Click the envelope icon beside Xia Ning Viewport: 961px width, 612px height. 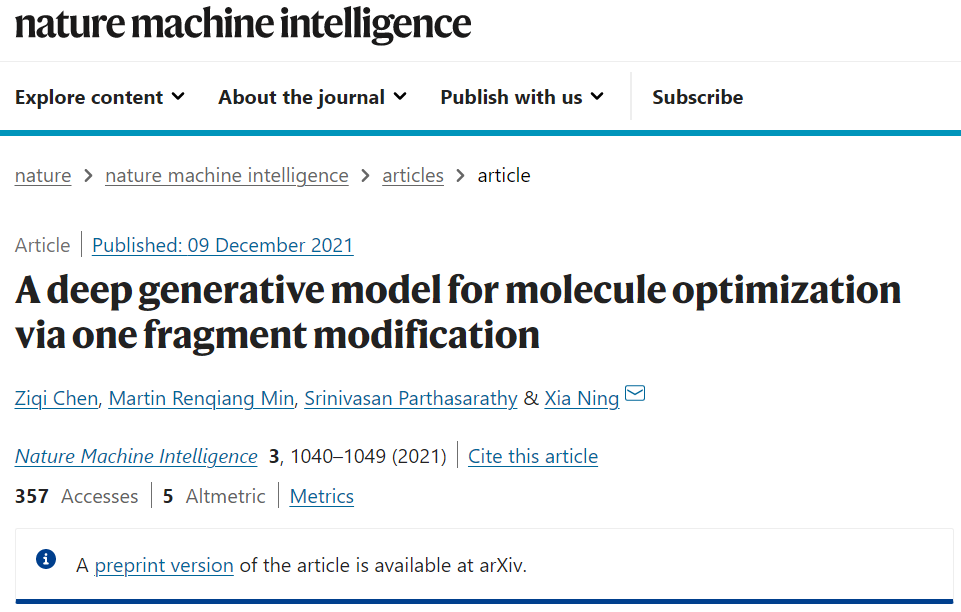[x=635, y=393]
